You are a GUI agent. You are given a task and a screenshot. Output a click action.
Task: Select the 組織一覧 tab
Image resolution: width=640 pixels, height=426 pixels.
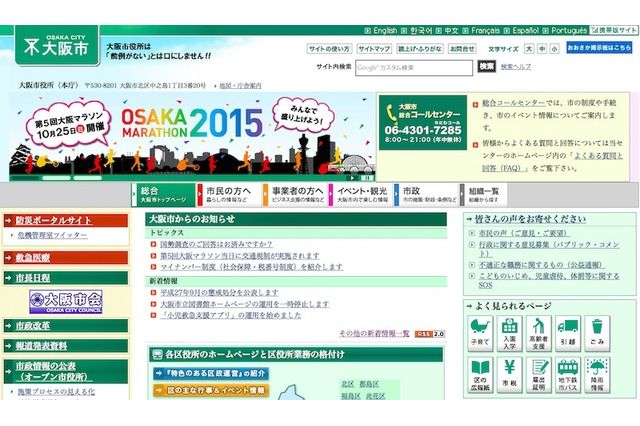pos(484,195)
